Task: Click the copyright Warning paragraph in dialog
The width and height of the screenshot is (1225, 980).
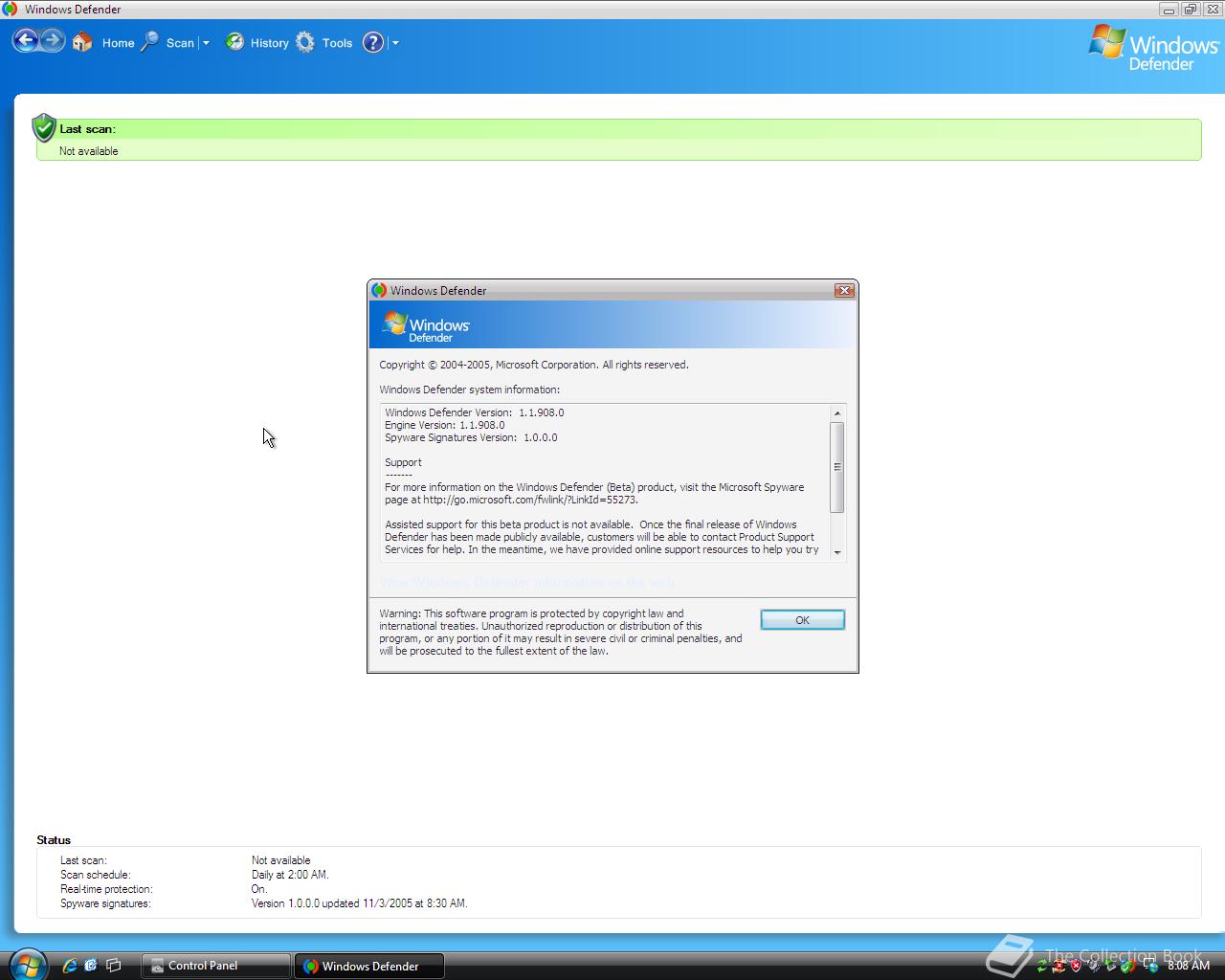Action: (x=561, y=632)
